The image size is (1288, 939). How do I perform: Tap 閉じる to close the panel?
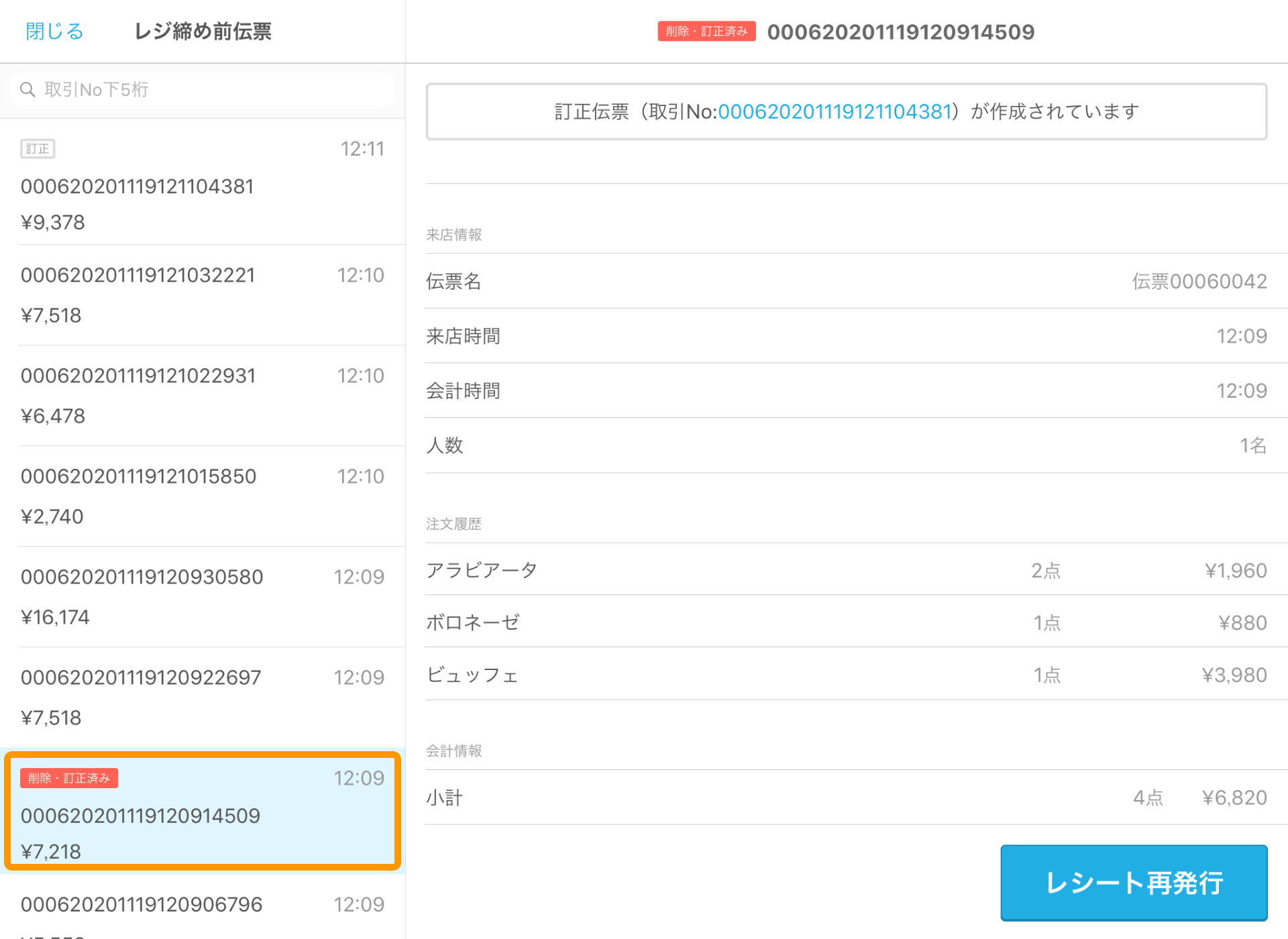pyautogui.click(x=54, y=32)
